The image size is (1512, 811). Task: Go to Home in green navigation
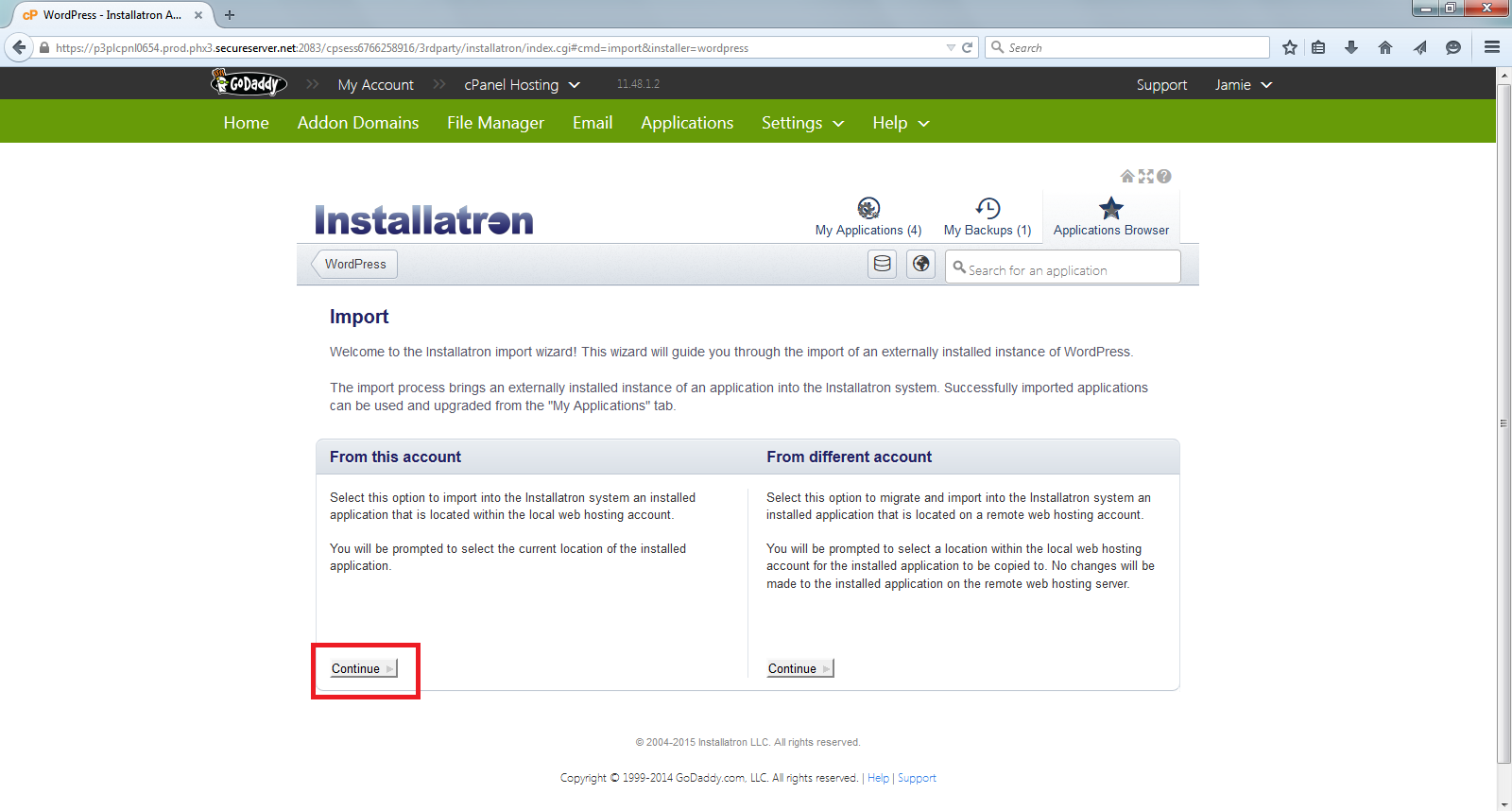click(x=247, y=123)
